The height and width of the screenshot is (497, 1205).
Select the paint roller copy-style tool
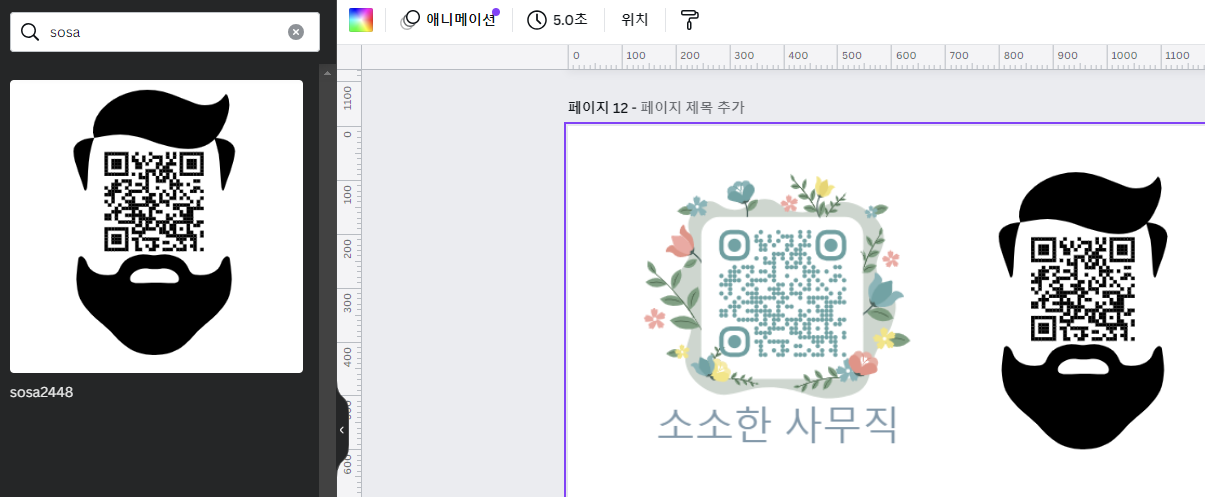coord(690,20)
